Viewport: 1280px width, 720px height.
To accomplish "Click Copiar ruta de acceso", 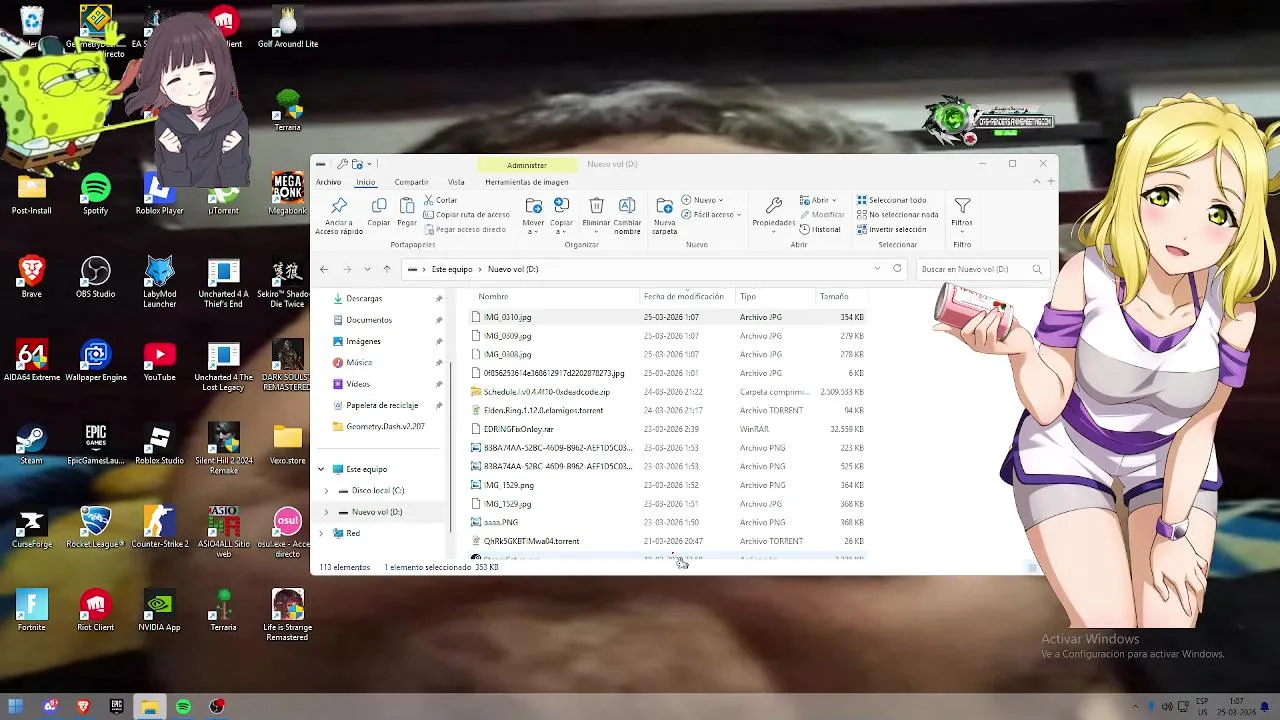I will [467, 215].
